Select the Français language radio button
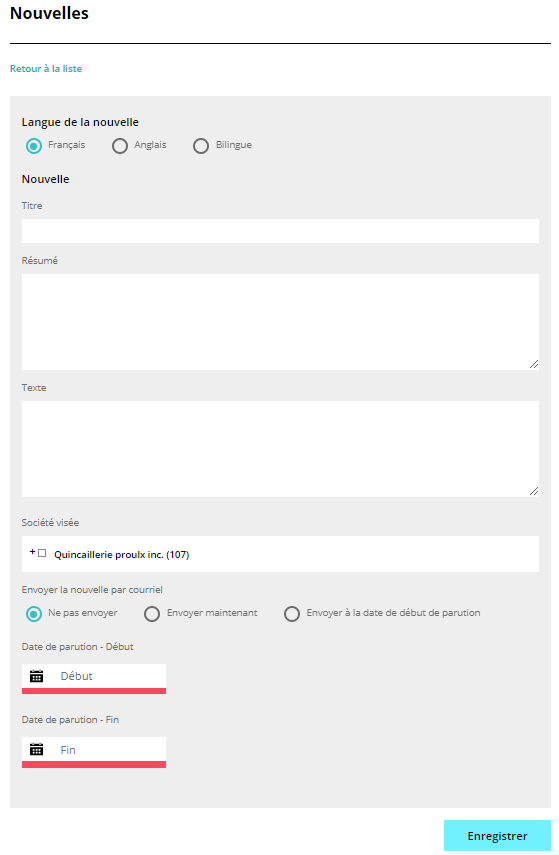The width and height of the screenshot is (559, 855). 34,146
